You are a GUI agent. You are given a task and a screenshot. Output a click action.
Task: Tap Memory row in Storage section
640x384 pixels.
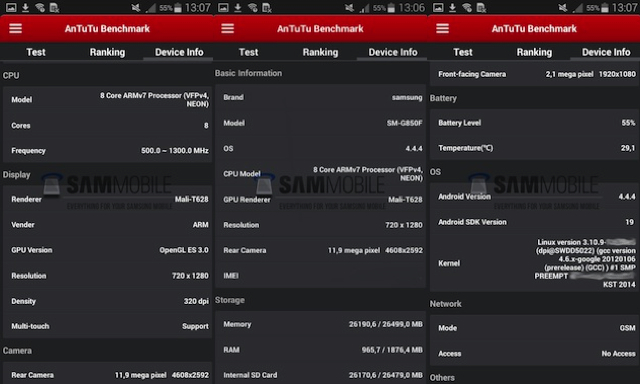(321, 324)
